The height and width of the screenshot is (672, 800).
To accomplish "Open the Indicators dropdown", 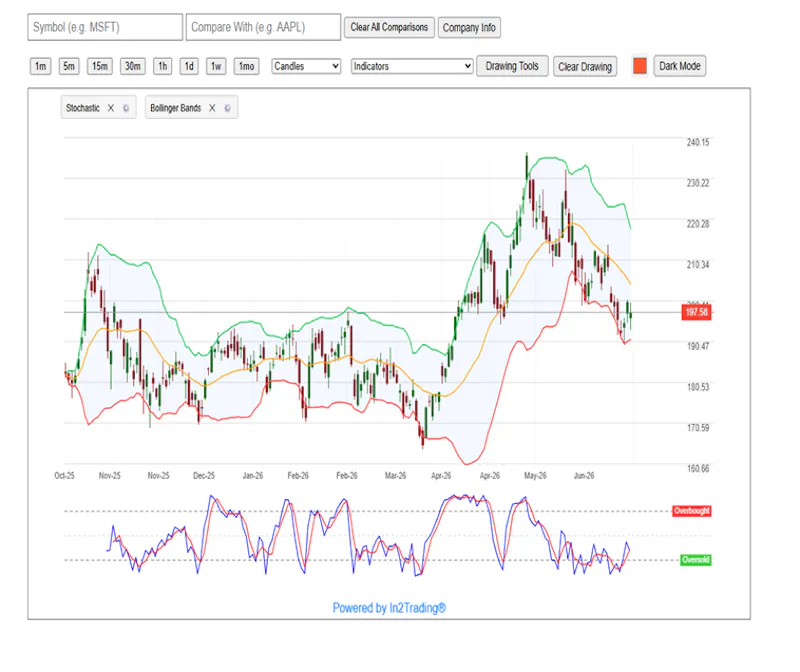I will pyautogui.click(x=412, y=66).
